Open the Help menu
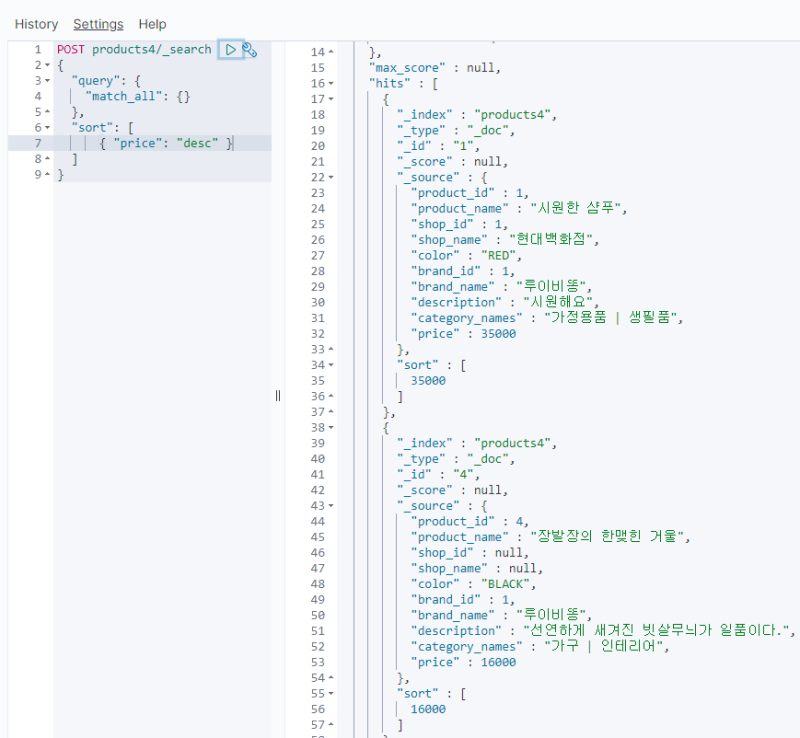Viewport: 800px width, 738px height. coord(152,24)
